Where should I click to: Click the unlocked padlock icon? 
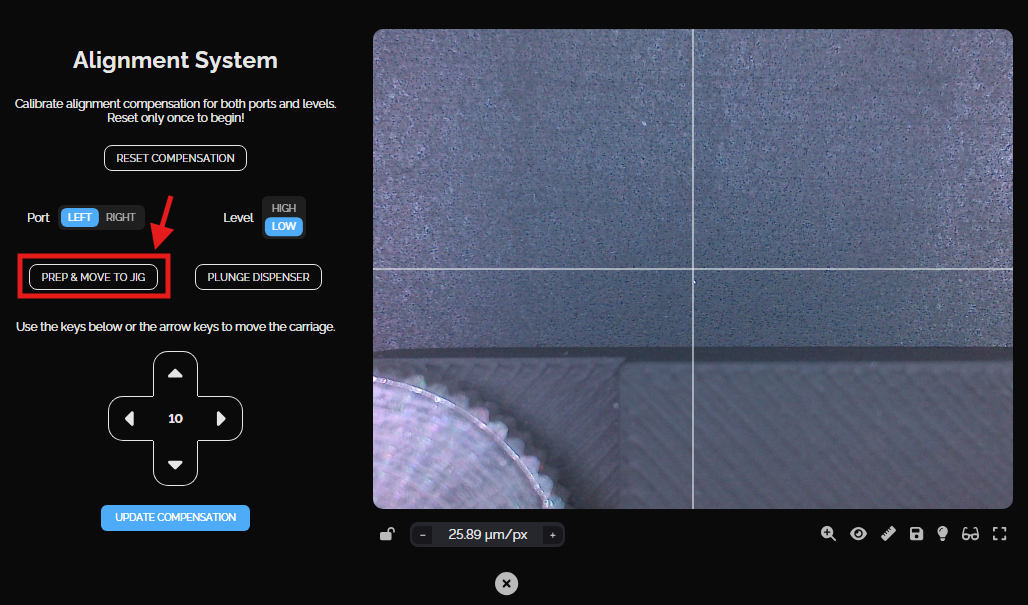pyautogui.click(x=387, y=535)
